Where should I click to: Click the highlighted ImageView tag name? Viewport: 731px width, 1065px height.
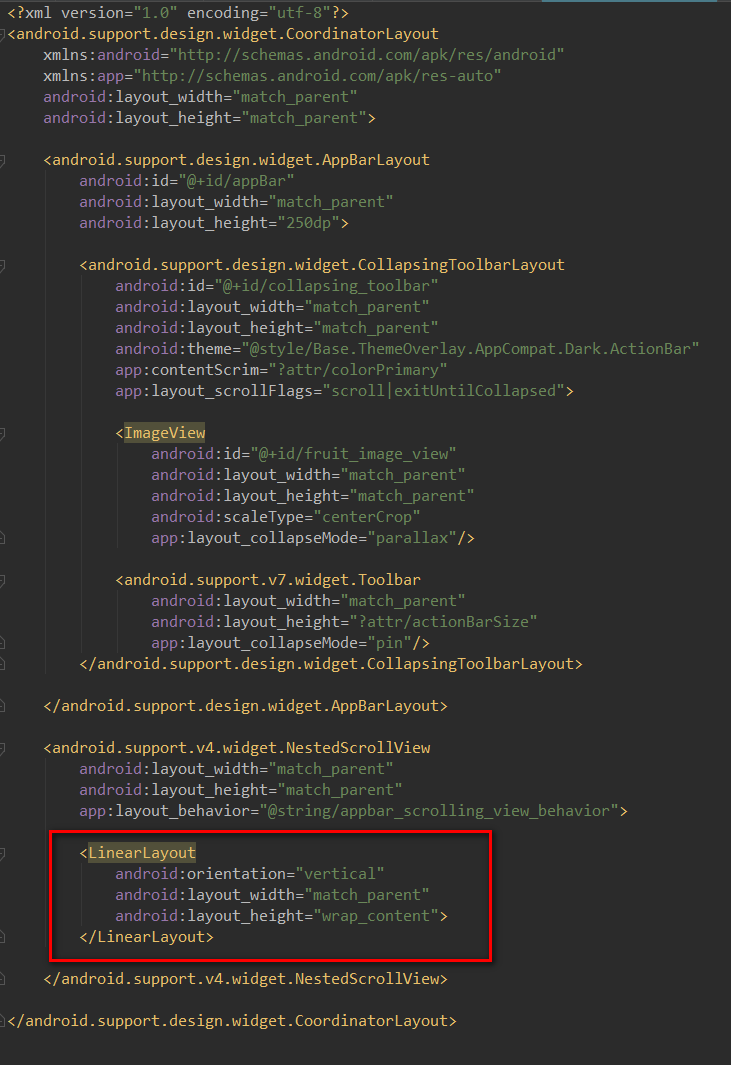(x=165, y=433)
